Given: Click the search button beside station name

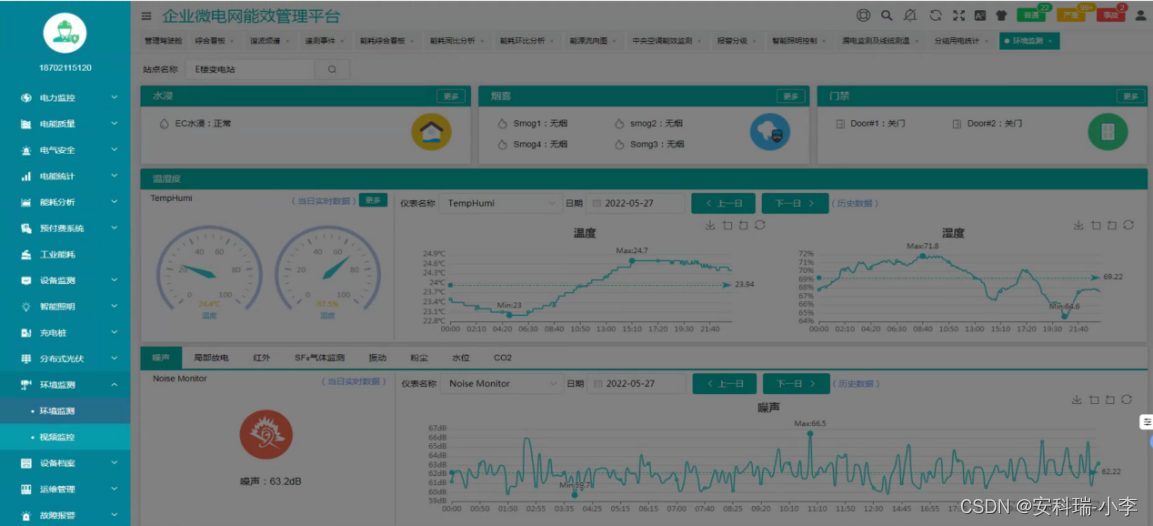Looking at the screenshot, I should 332,69.
